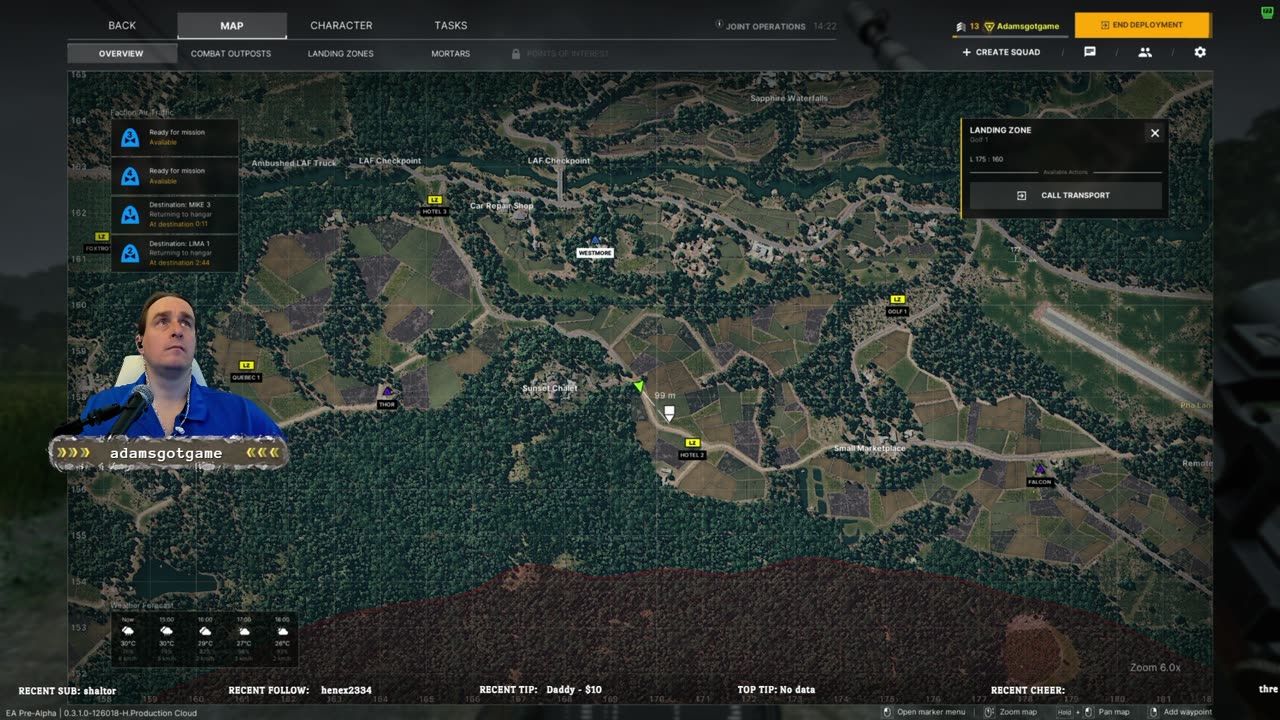Switch to the MAP tab
The width and height of the screenshot is (1280, 720).
(232, 26)
